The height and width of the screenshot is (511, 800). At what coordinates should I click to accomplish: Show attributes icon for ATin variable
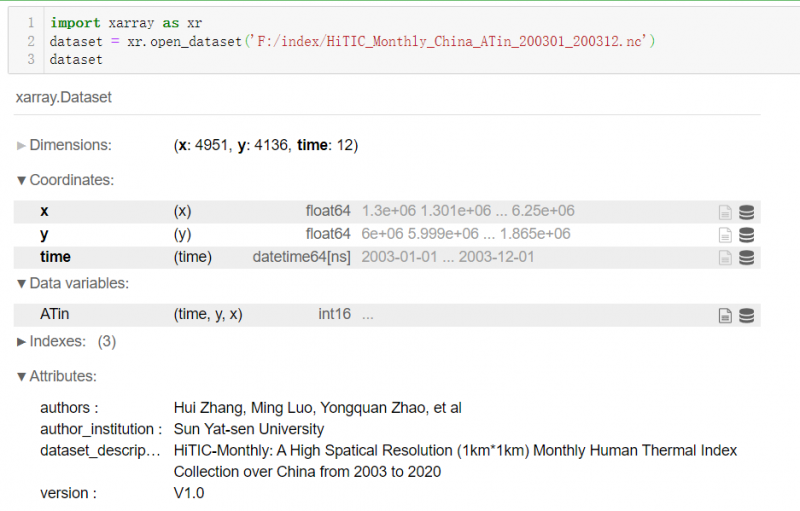tap(725, 315)
